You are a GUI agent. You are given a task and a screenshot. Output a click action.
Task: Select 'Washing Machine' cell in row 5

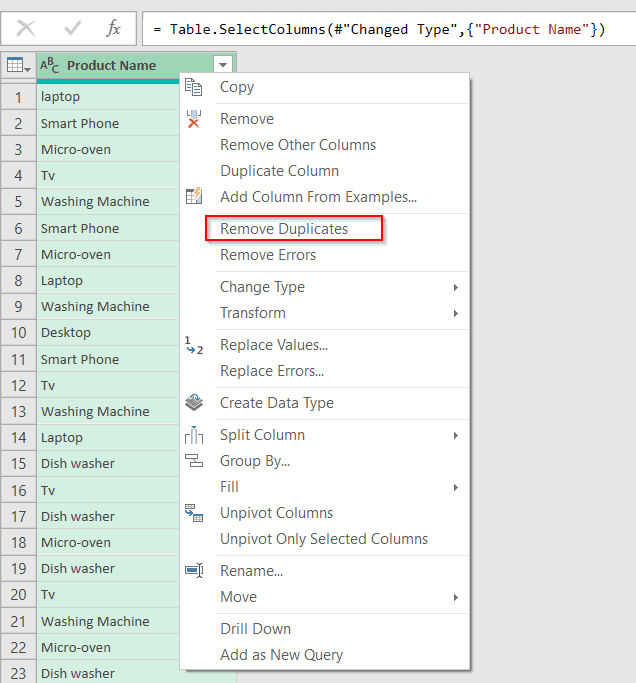(x=108, y=202)
